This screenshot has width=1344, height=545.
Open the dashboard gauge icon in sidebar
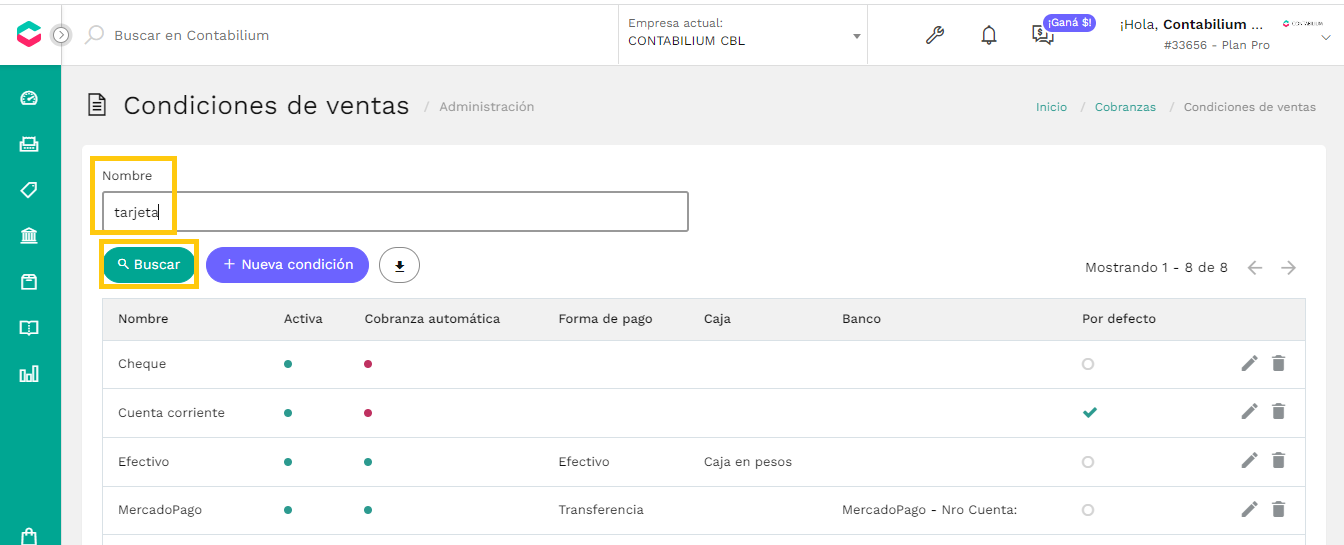(29, 98)
